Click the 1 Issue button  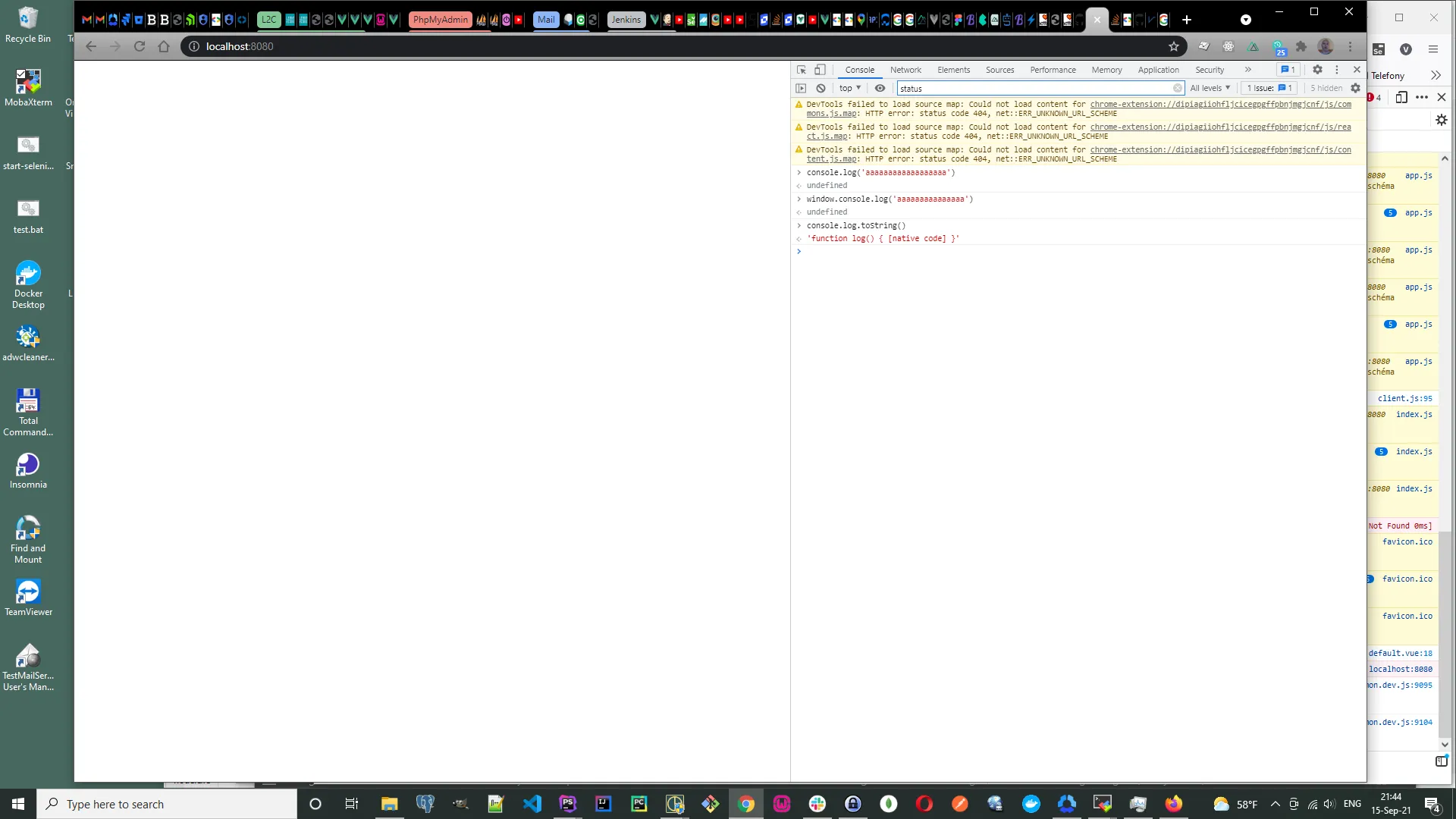click(1269, 88)
